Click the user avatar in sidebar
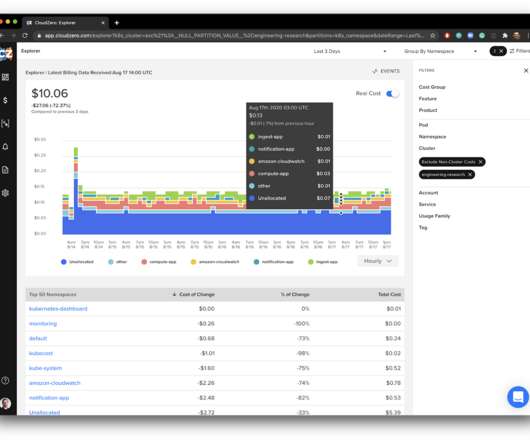 tap(6, 403)
